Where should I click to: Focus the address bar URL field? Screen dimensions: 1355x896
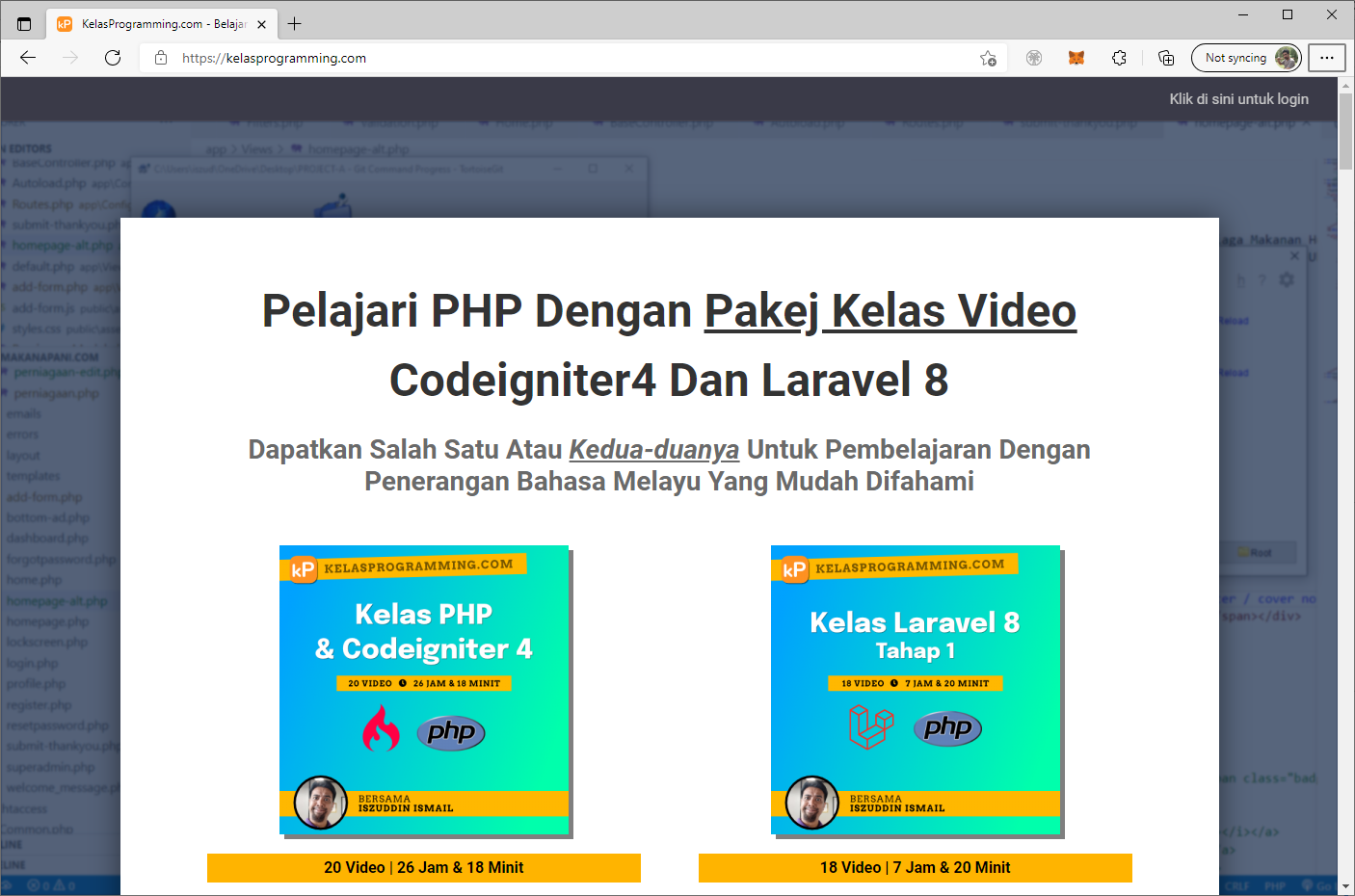coord(573,58)
